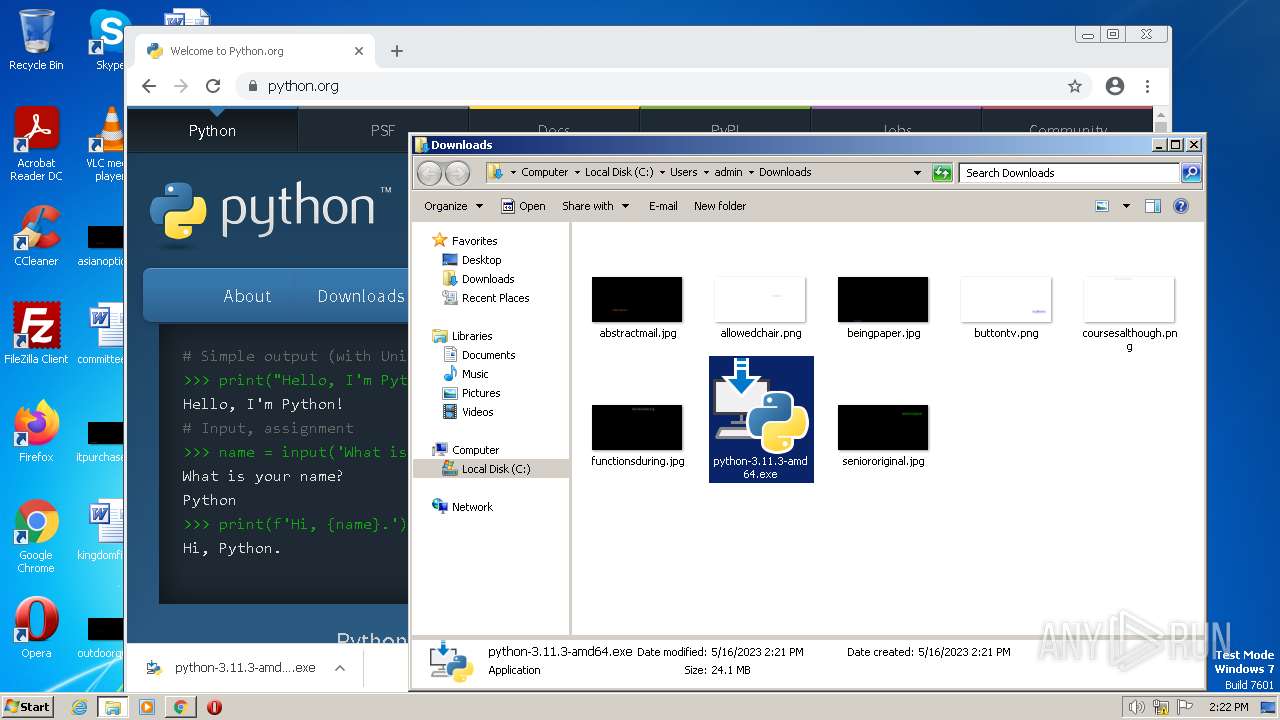Image resolution: width=1280 pixels, height=720 pixels.
Task: Select allowedchair.png file
Action: (x=760, y=309)
